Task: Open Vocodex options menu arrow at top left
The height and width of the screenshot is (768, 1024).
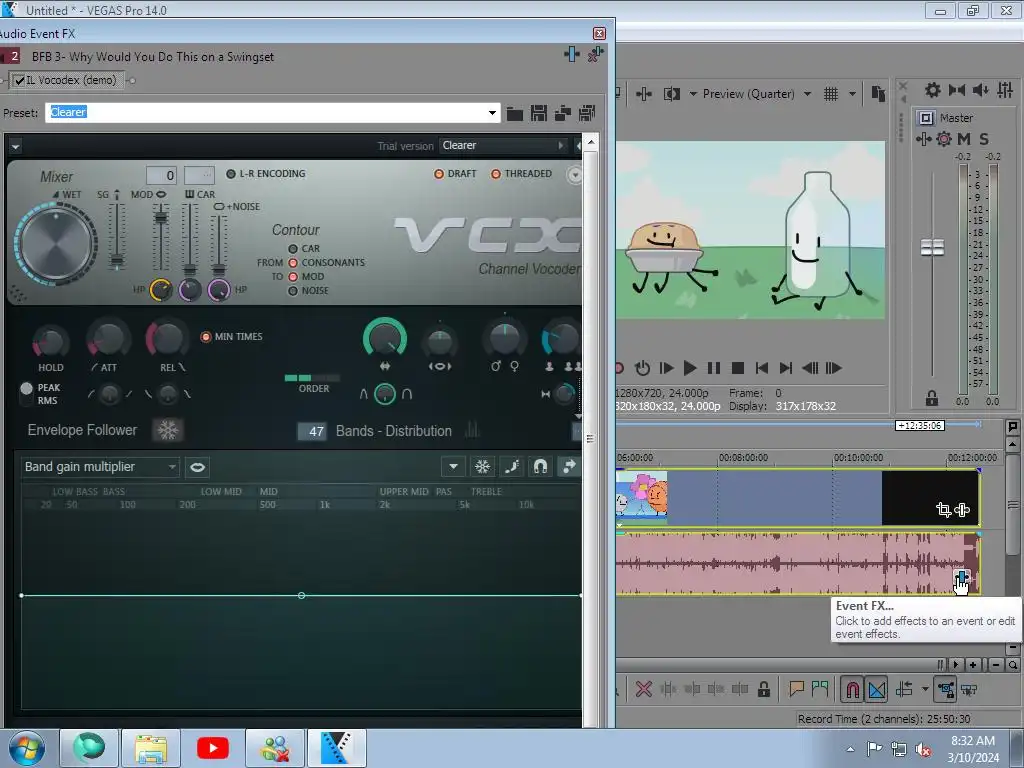Action: pos(15,146)
